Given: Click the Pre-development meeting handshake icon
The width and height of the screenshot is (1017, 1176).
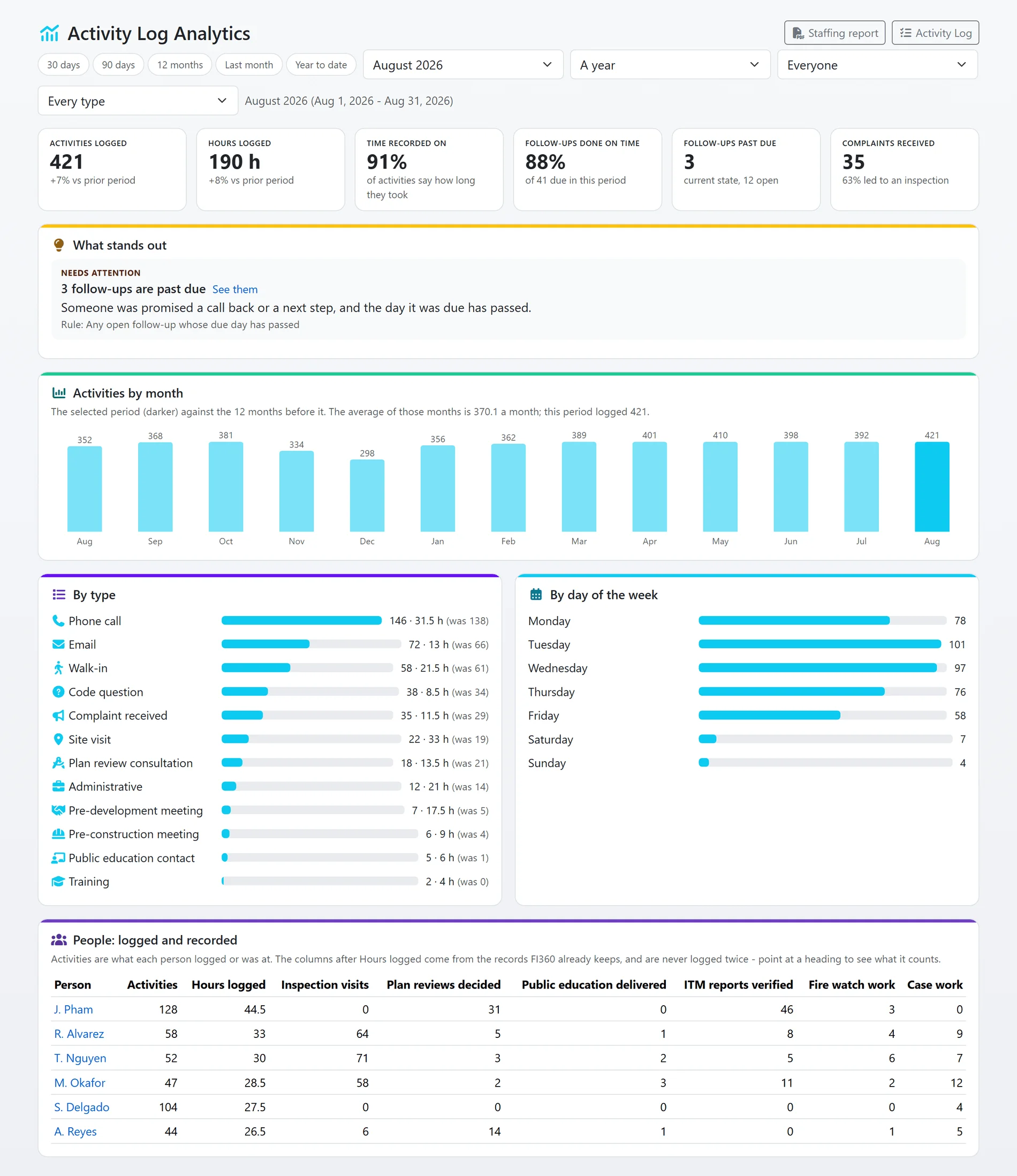Looking at the screenshot, I should point(58,810).
